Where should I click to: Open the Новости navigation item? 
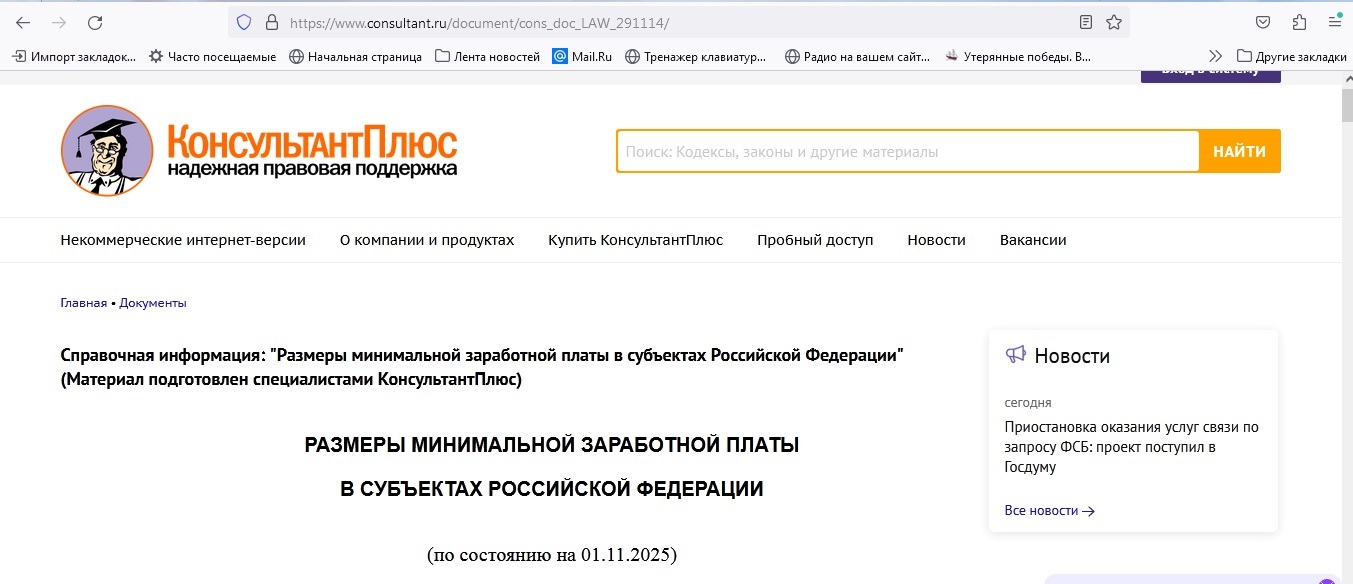(936, 240)
